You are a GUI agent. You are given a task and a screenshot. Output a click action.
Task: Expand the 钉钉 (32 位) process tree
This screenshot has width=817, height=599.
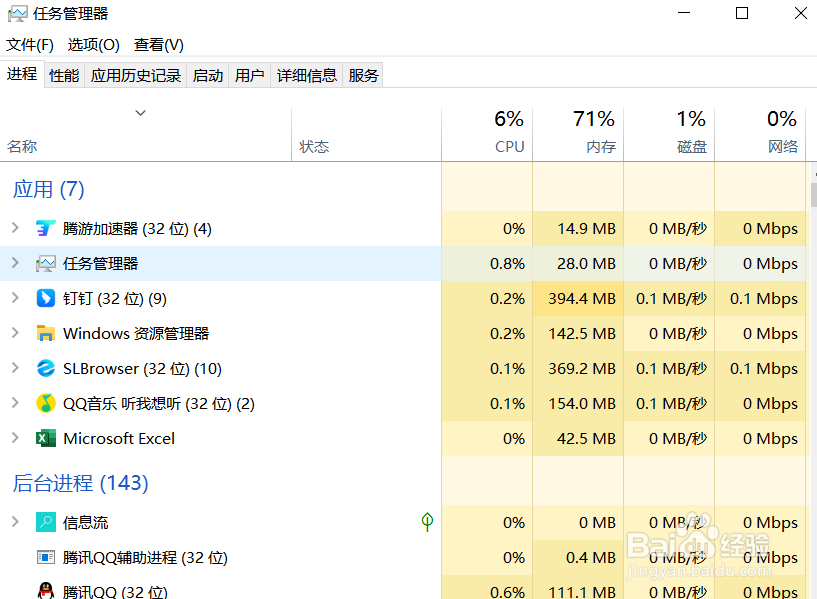point(15,298)
